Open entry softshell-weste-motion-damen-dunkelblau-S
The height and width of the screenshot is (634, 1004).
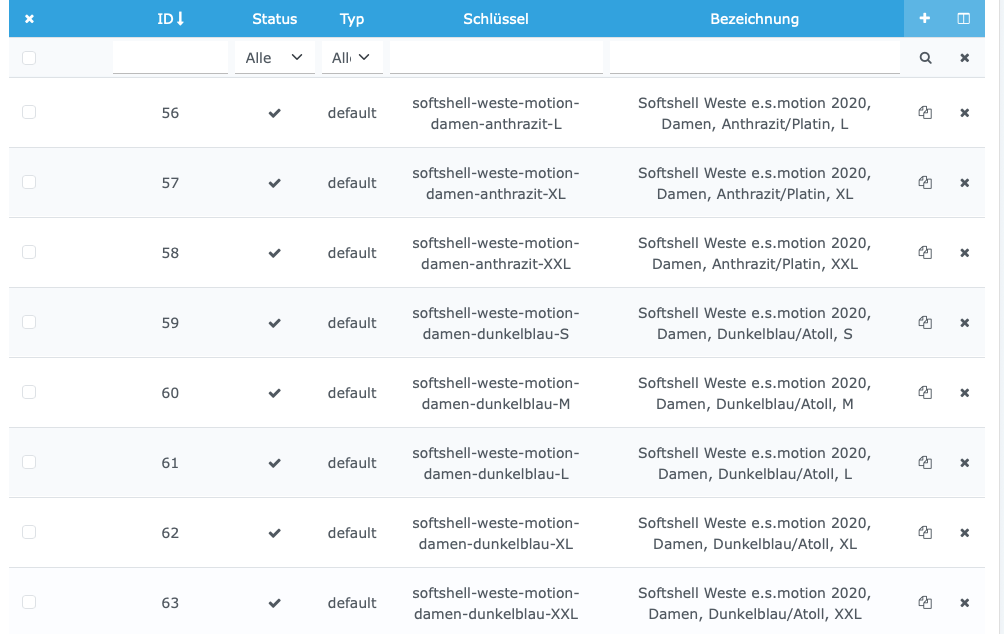point(496,323)
